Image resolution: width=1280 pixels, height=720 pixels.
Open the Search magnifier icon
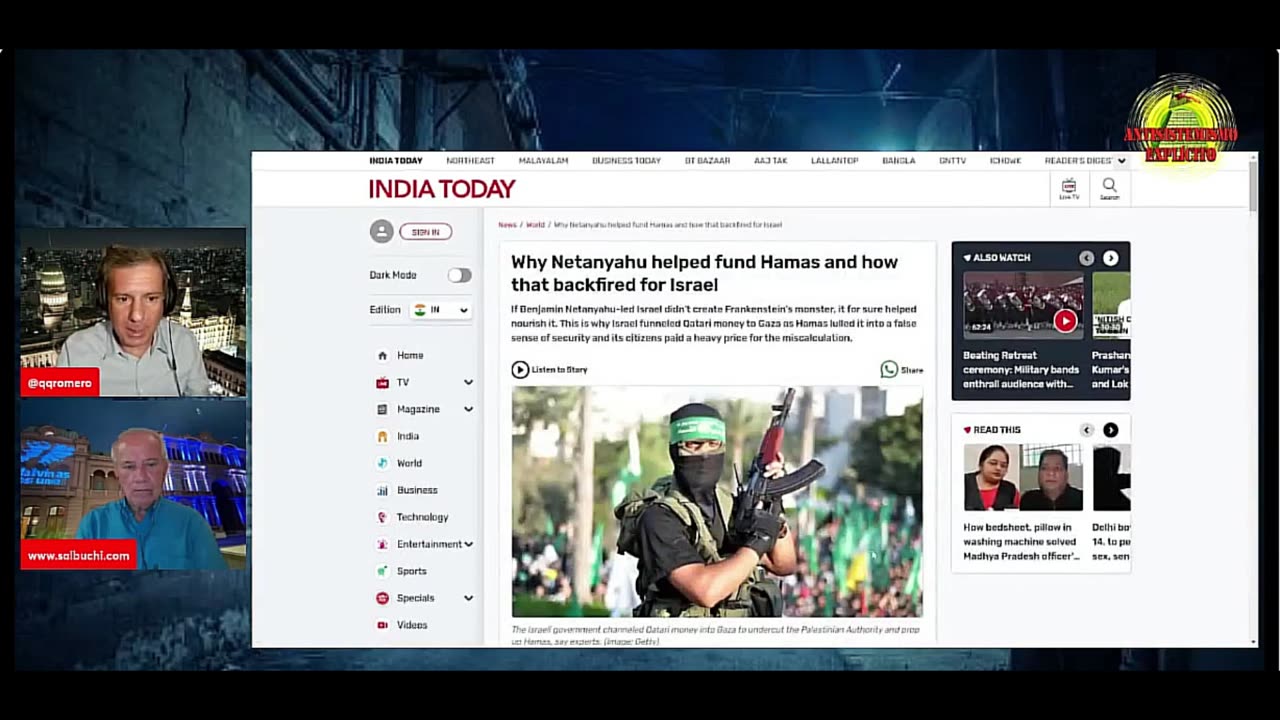1109,188
